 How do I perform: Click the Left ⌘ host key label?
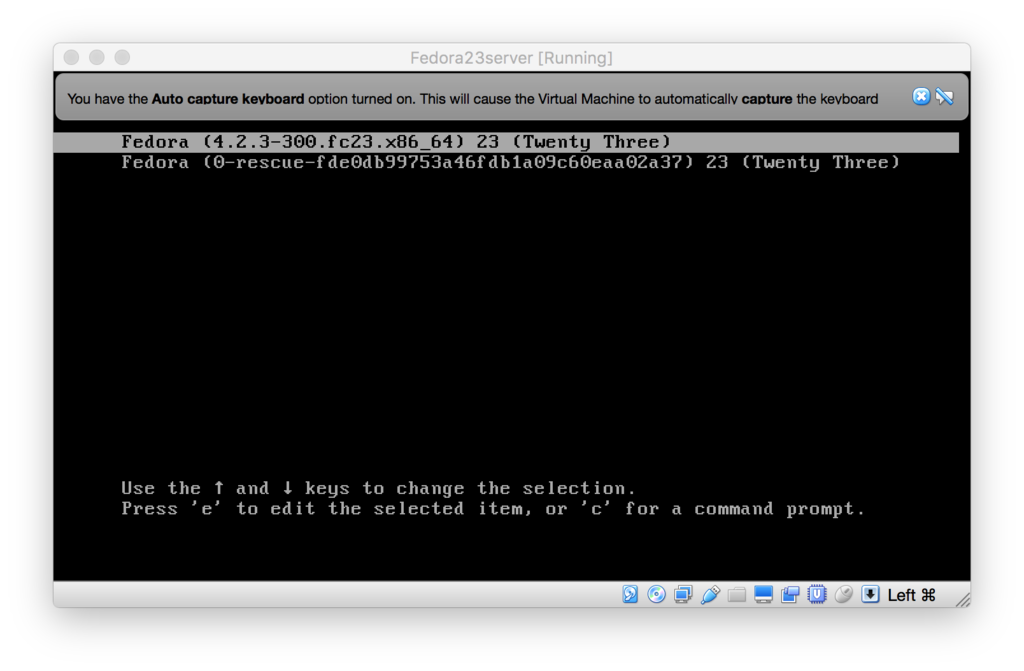pos(912,595)
